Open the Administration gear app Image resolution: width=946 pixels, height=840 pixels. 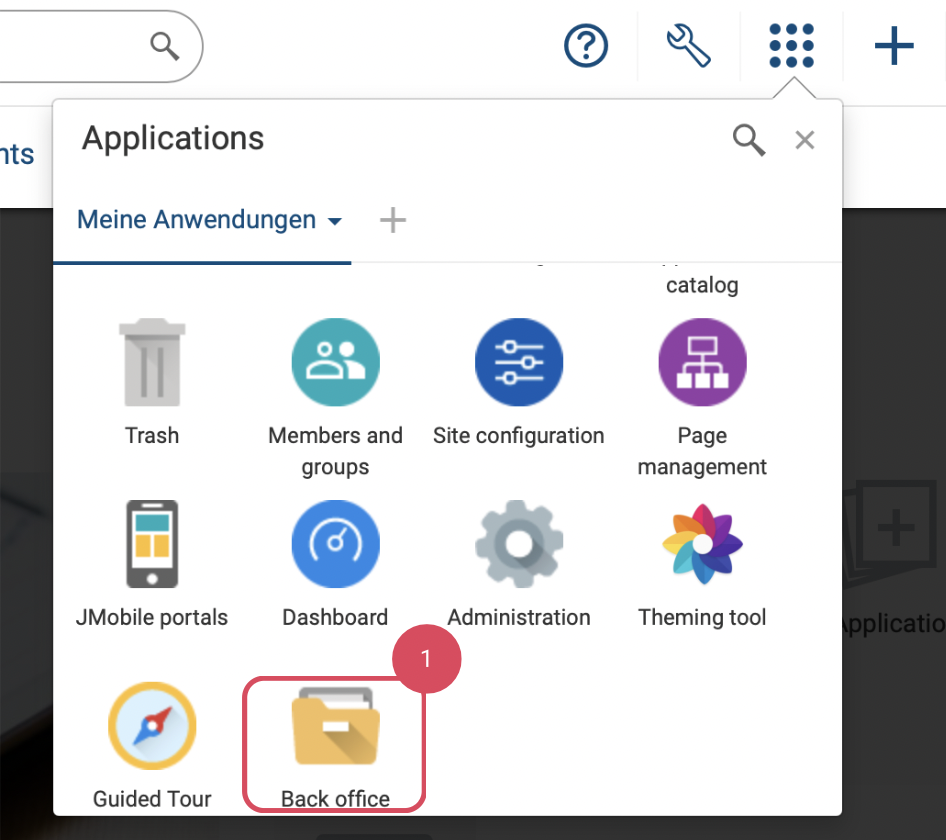click(x=518, y=545)
